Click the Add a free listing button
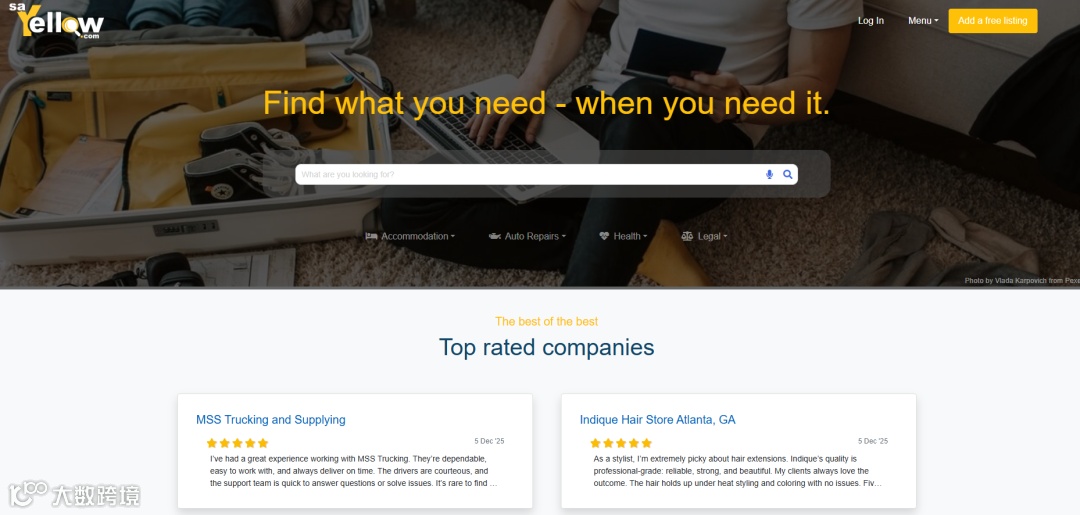The height and width of the screenshot is (515, 1080). click(x=993, y=21)
